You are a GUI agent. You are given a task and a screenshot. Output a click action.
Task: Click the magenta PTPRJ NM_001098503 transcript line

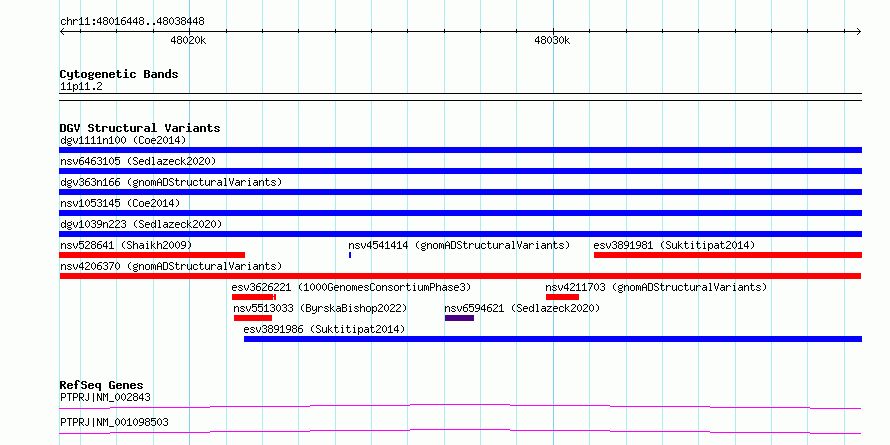tap(460, 432)
